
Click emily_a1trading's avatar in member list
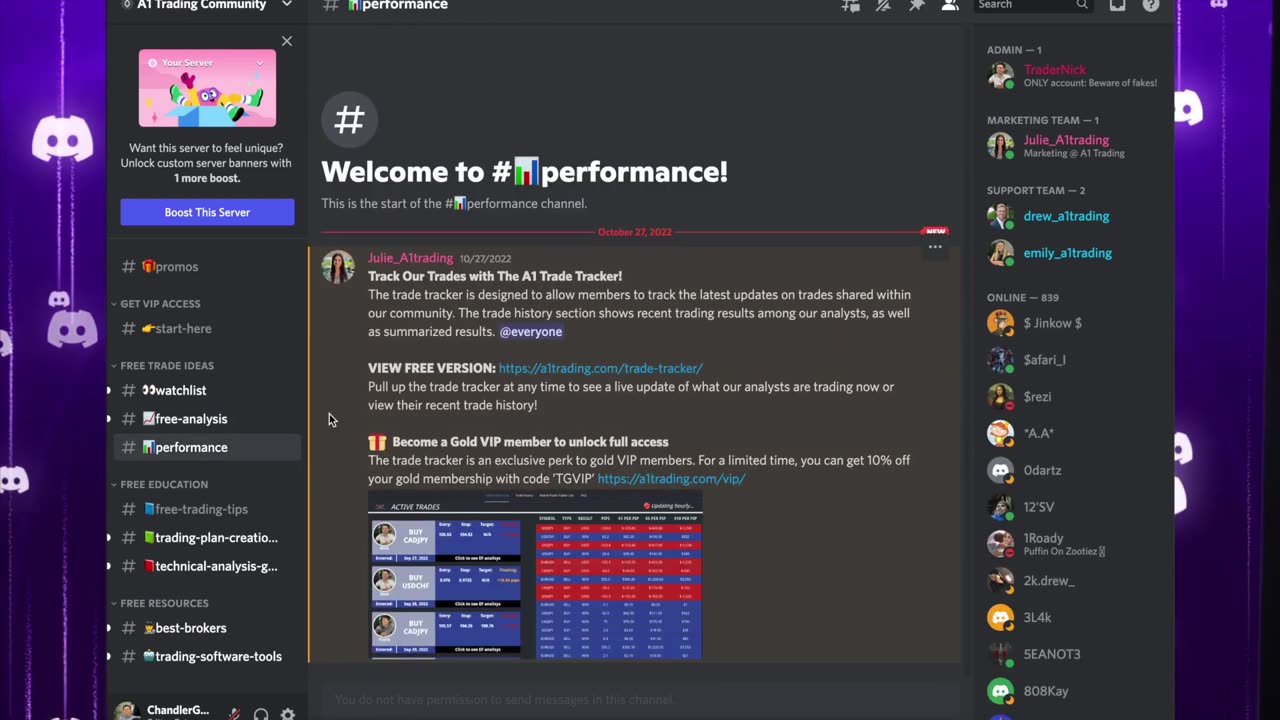1000,253
